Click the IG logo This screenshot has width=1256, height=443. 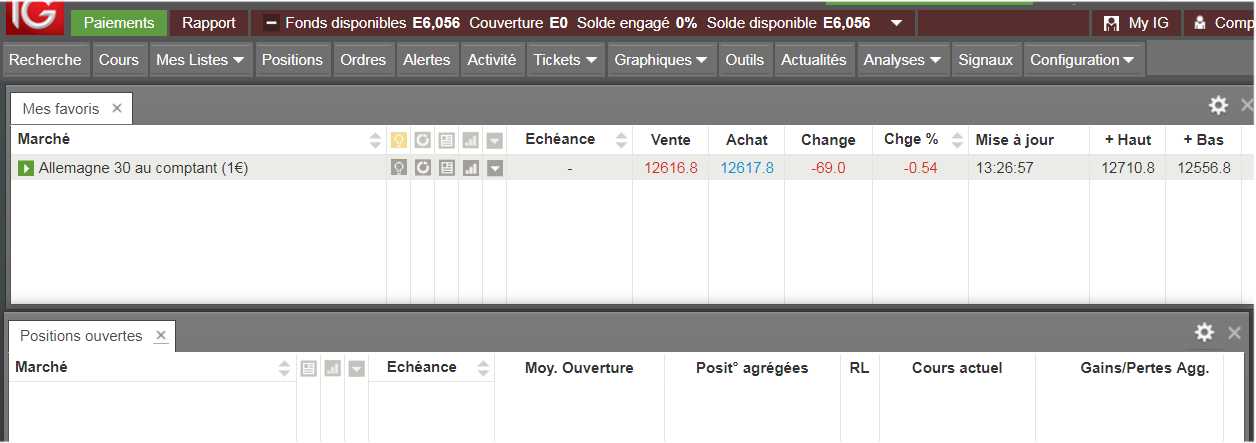click(x=34, y=17)
